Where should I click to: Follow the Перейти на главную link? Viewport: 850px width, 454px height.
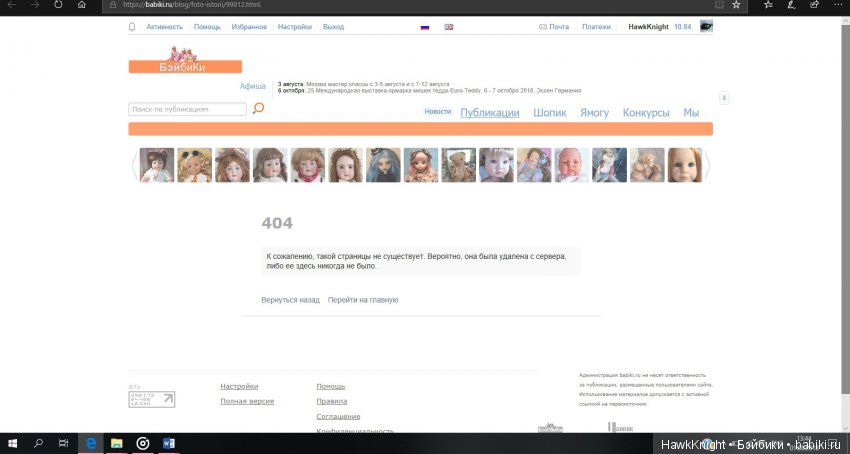[363, 300]
